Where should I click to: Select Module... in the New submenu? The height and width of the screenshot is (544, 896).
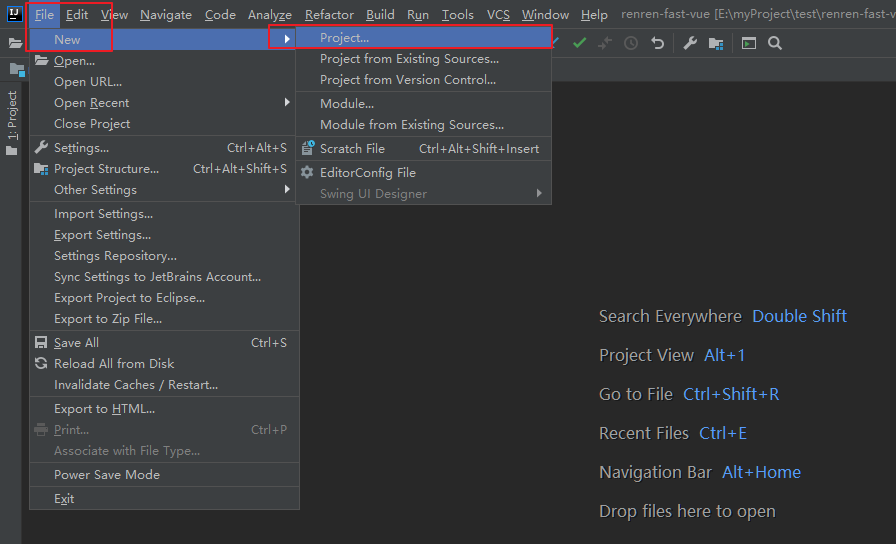click(423, 103)
